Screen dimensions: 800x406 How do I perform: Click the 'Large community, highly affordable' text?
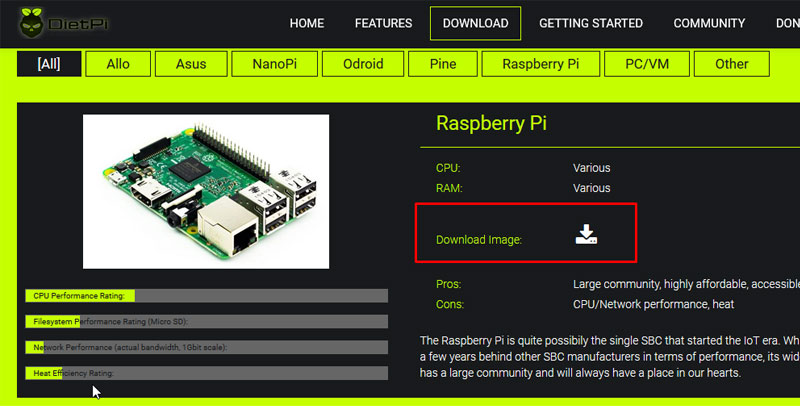[x=686, y=284]
